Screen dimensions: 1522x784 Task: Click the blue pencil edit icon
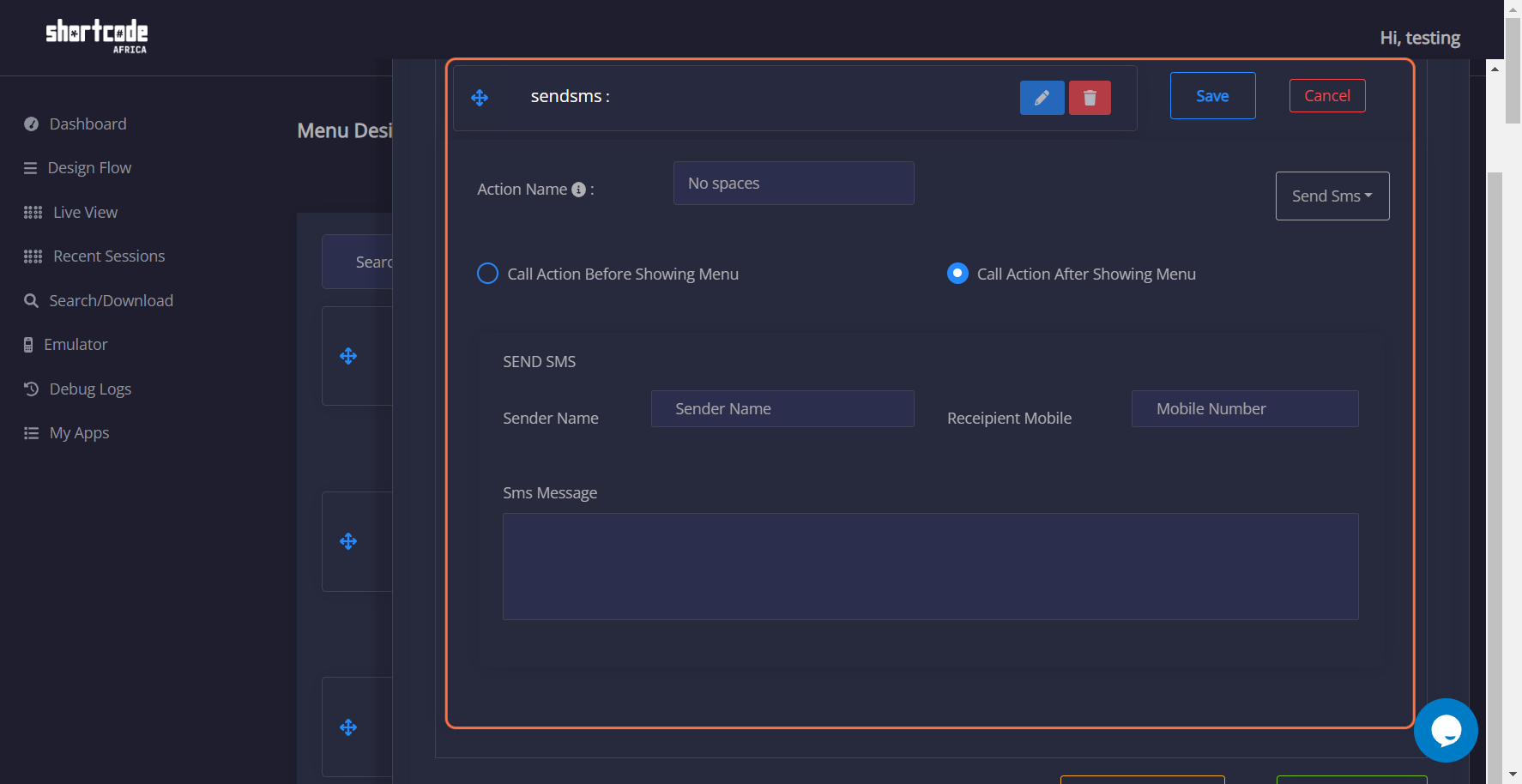[x=1042, y=98]
